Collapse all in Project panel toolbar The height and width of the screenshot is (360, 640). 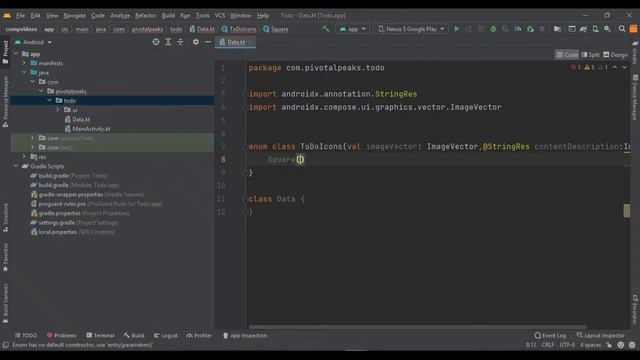[180, 42]
